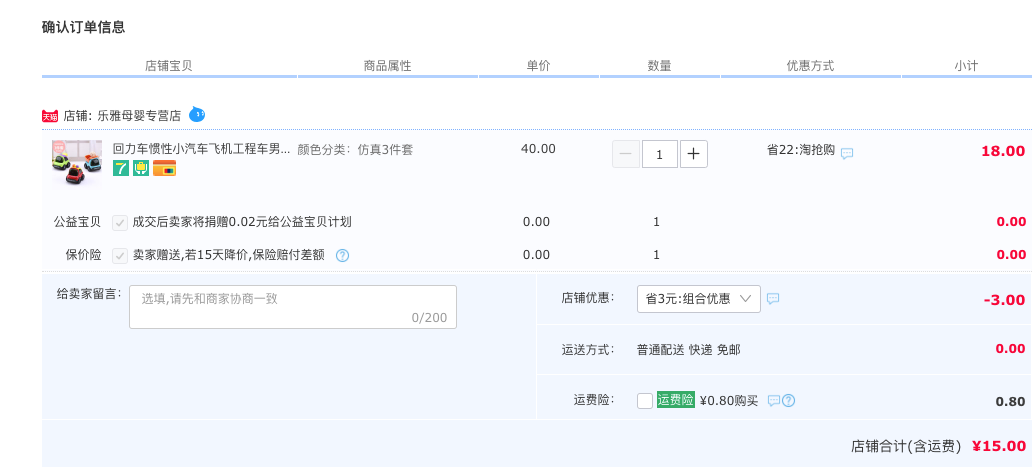Click the 省22:淘抢购 discount text
The width and height of the screenshot is (1036, 467).
click(801, 150)
